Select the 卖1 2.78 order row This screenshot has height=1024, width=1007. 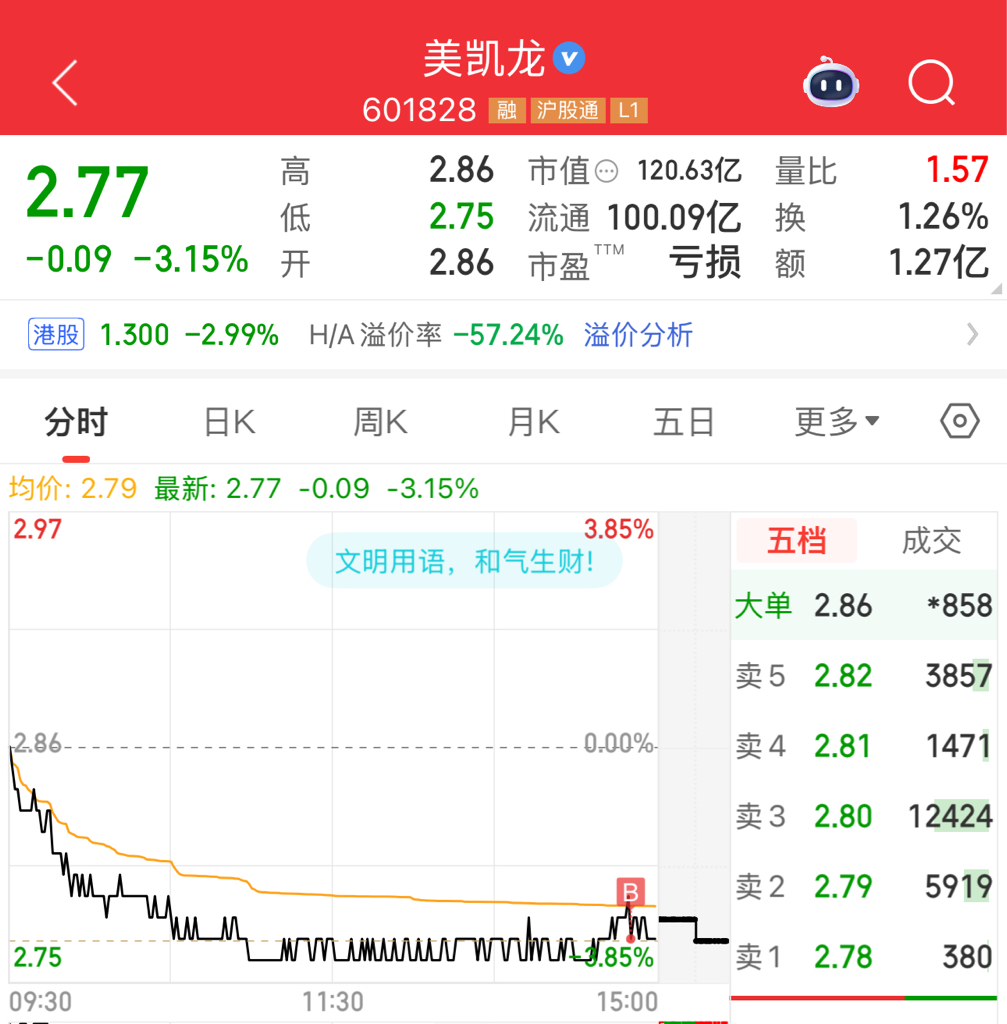(x=863, y=957)
